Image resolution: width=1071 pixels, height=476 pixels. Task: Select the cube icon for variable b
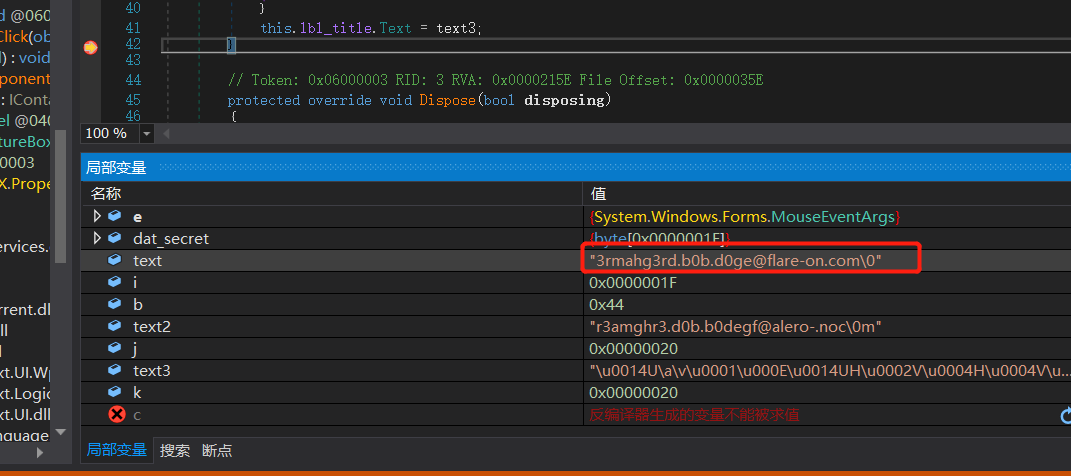tap(115, 304)
